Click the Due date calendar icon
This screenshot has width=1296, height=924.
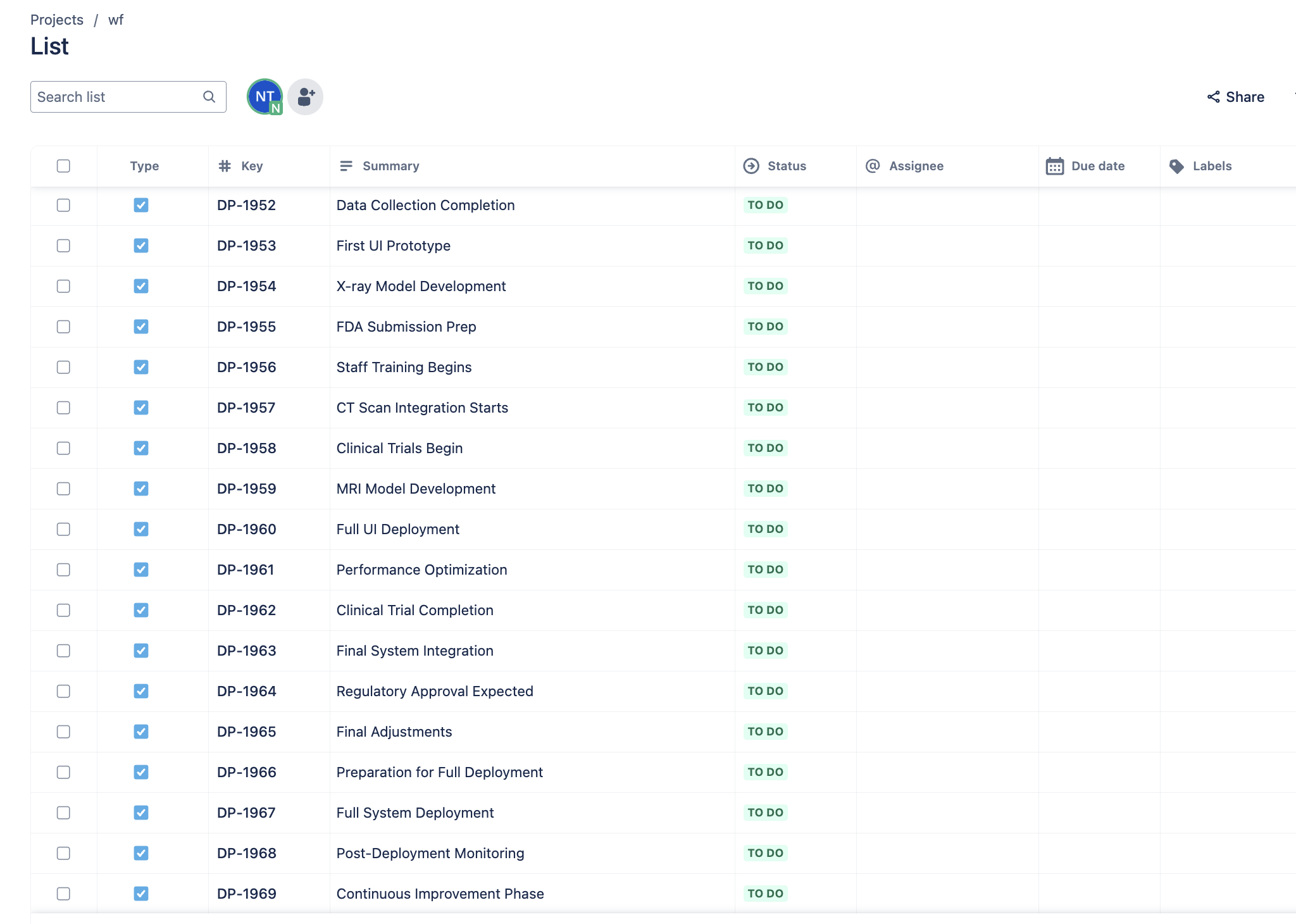point(1054,166)
